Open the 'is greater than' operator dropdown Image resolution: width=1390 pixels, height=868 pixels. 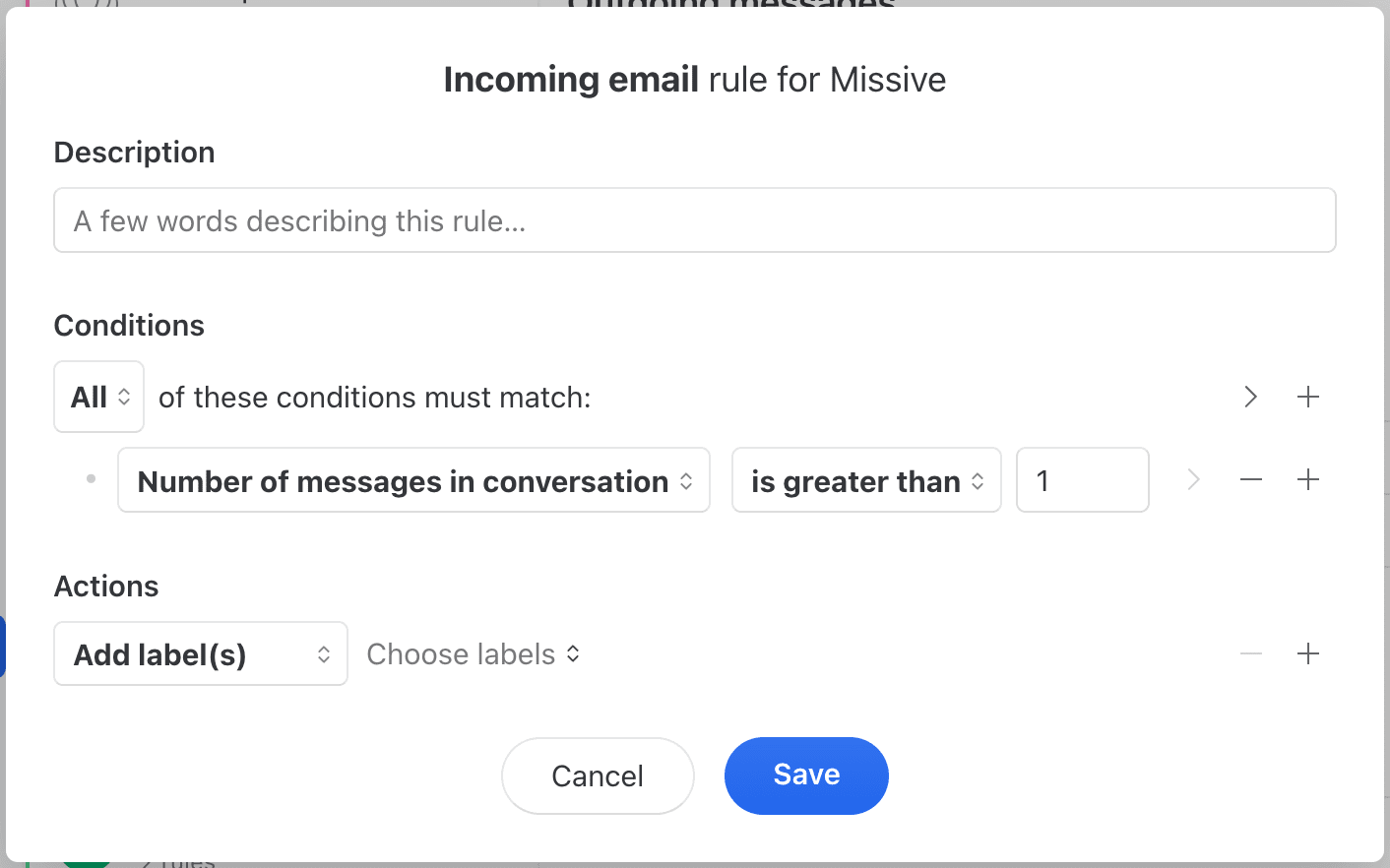[865, 480]
